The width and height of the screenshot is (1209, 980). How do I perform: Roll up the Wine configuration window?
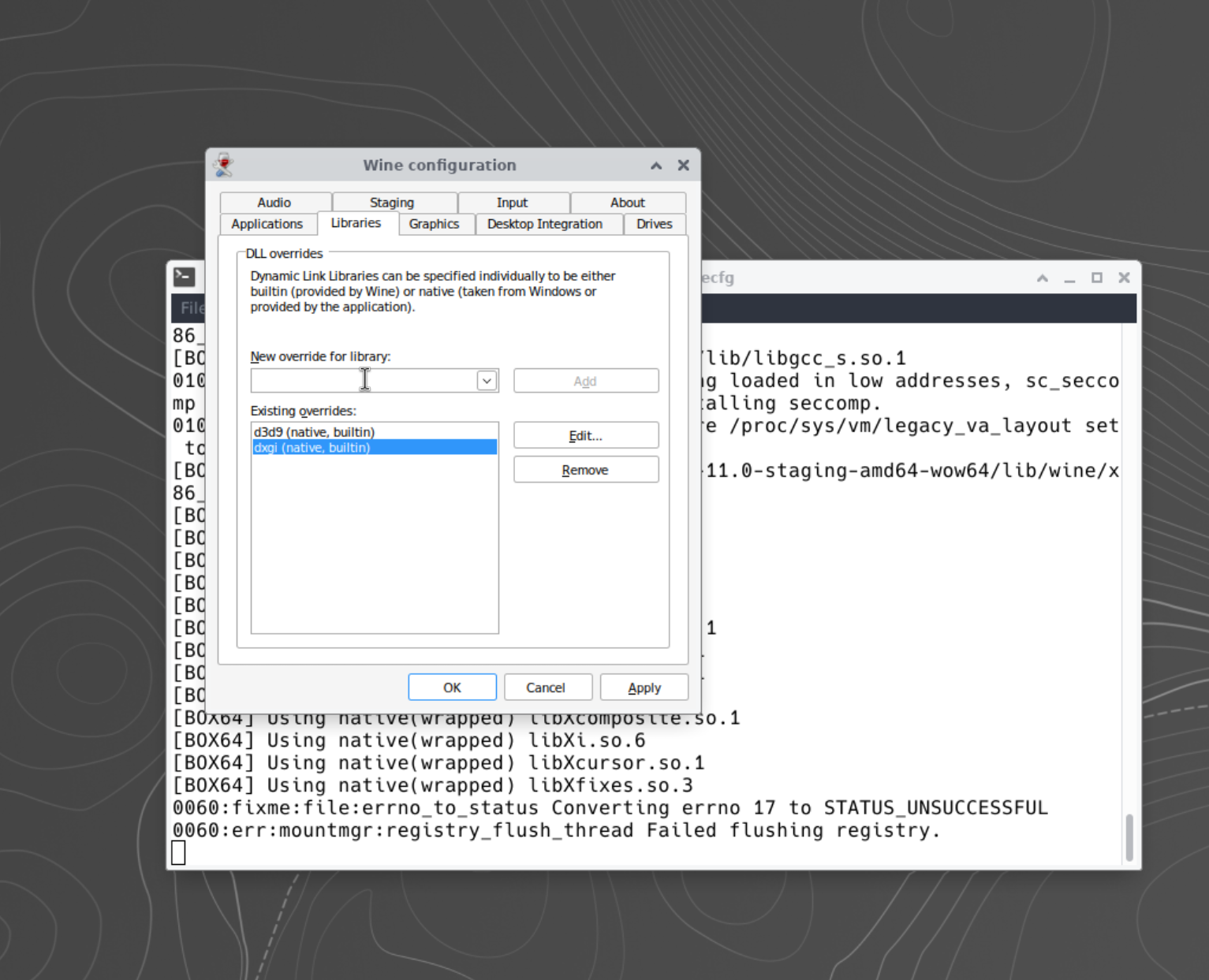(x=656, y=166)
